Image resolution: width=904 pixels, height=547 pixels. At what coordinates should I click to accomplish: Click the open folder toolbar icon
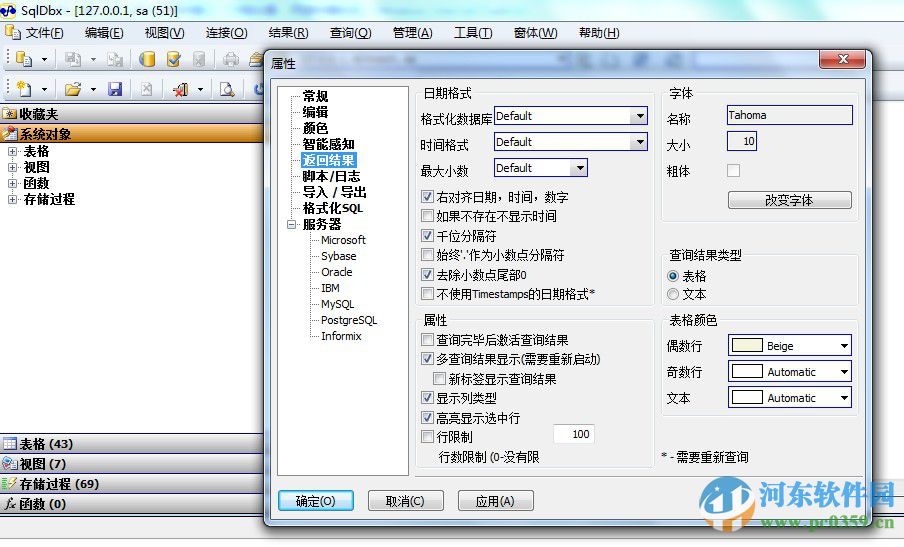(73, 89)
